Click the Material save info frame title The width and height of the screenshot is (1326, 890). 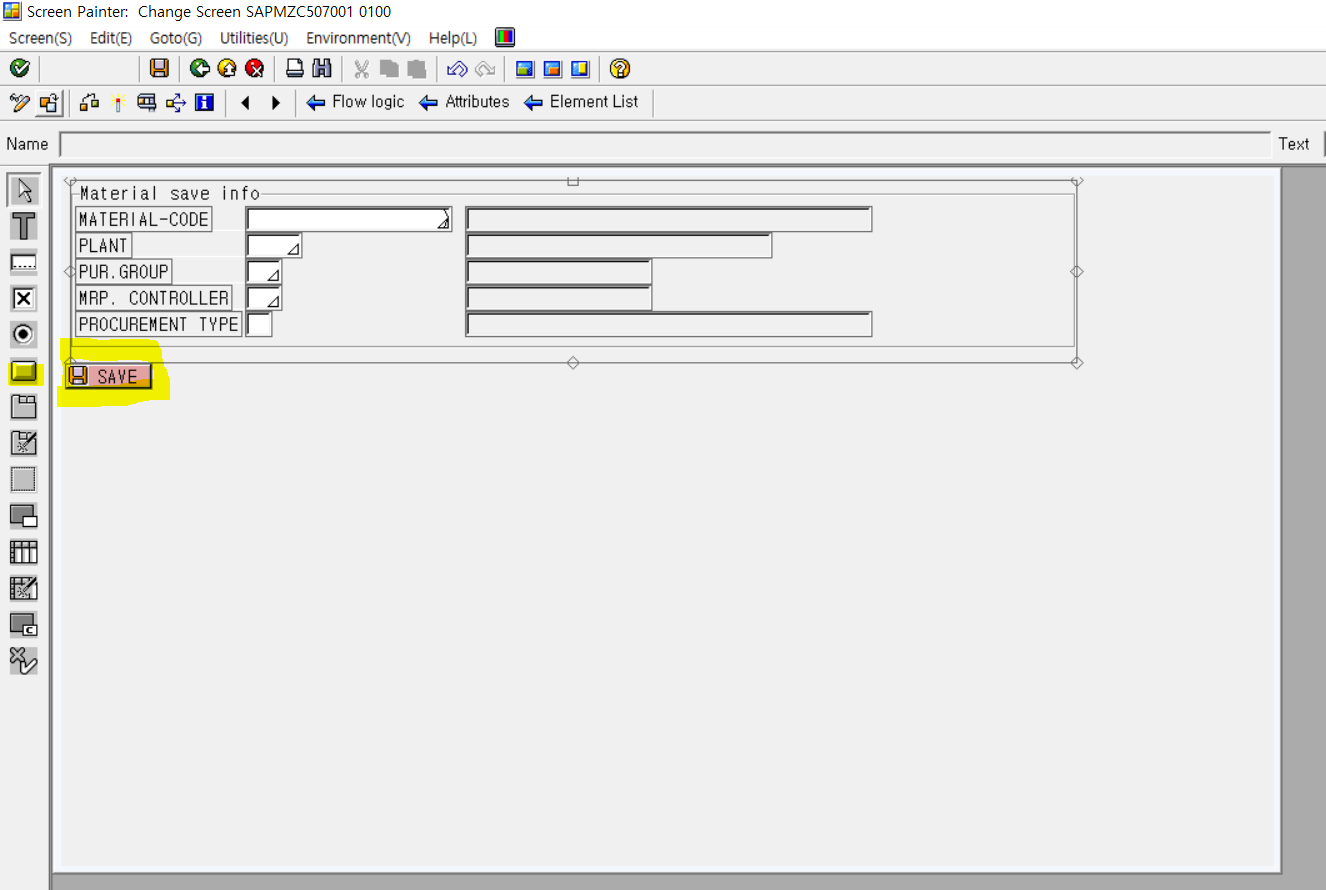click(170, 194)
